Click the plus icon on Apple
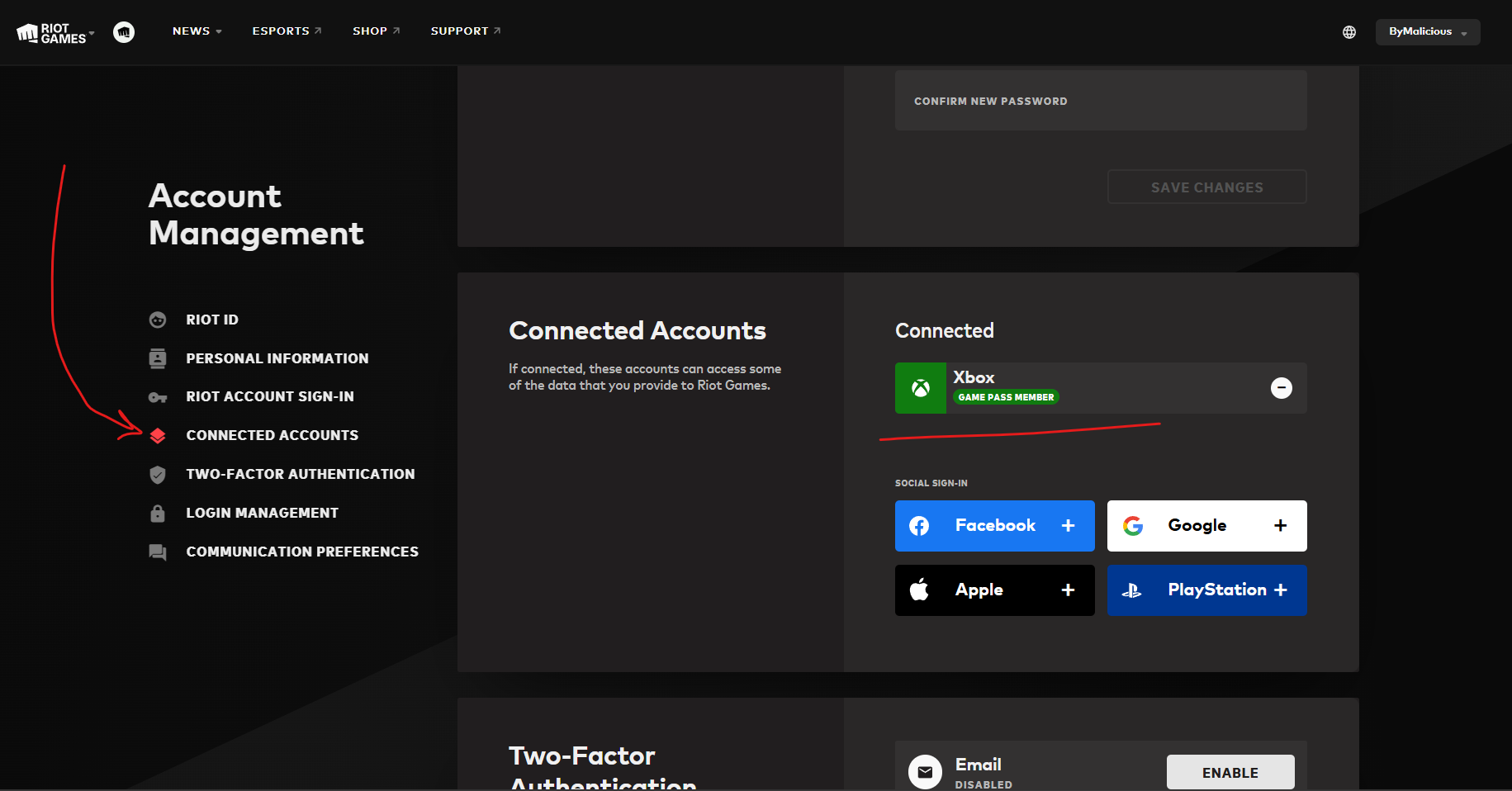This screenshot has width=1512, height=791. click(1068, 590)
